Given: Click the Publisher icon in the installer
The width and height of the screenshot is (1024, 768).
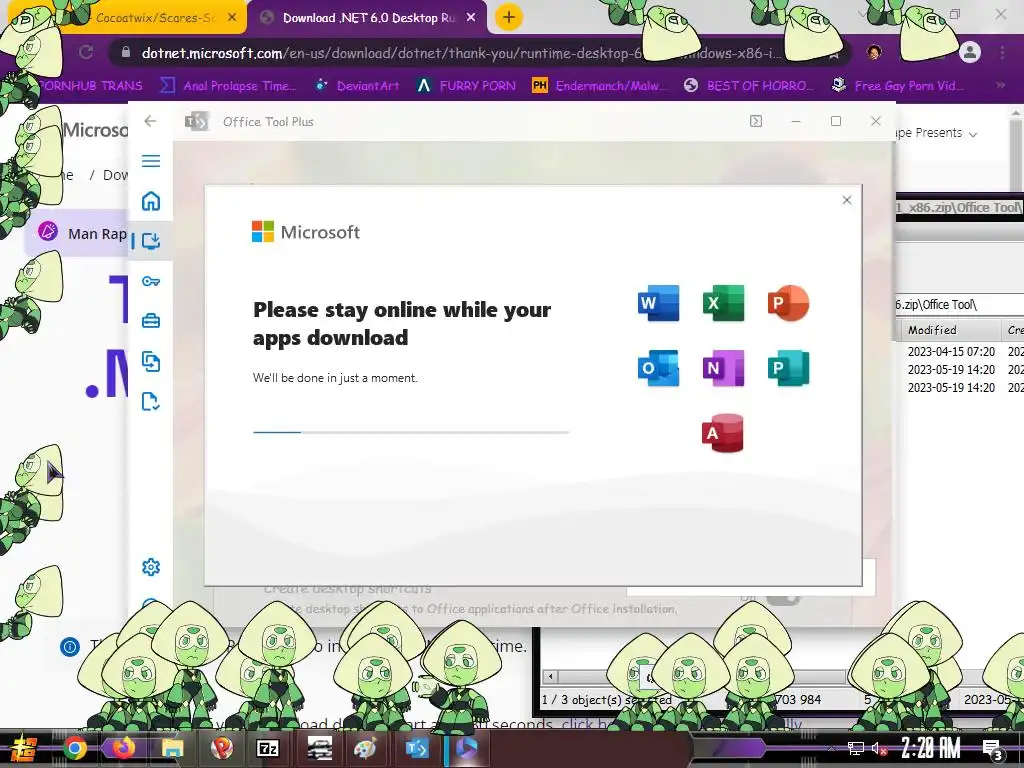Looking at the screenshot, I should point(788,368).
